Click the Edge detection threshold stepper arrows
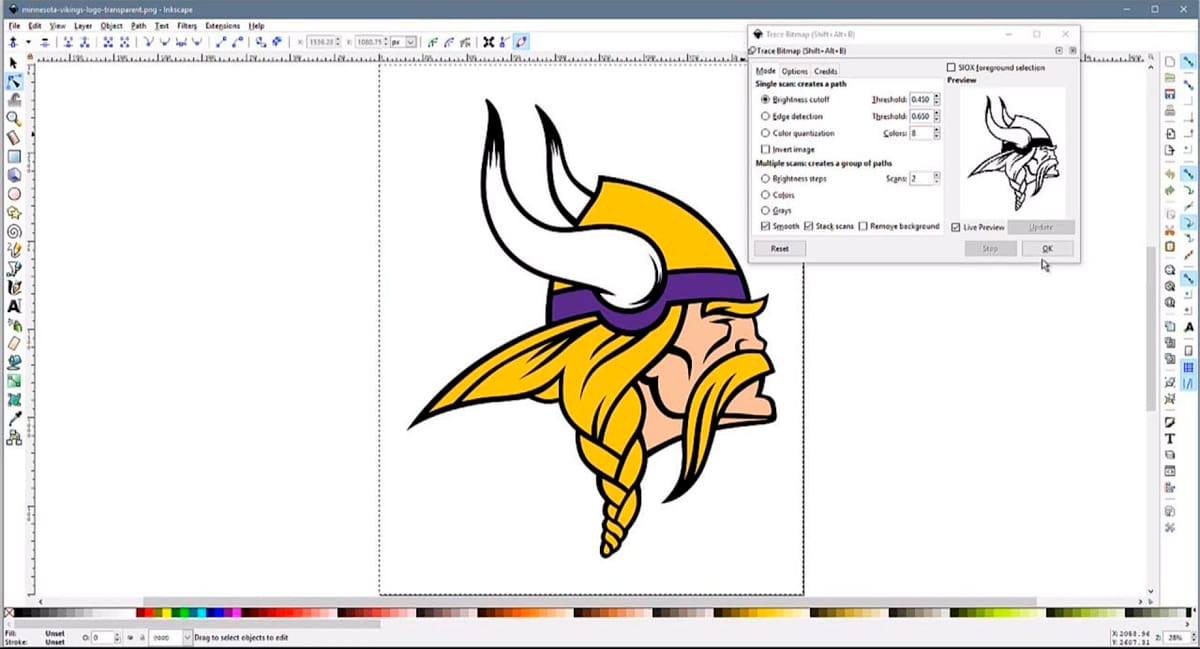This screenshot has width=1200, height=649. click(x=937, y=117)
